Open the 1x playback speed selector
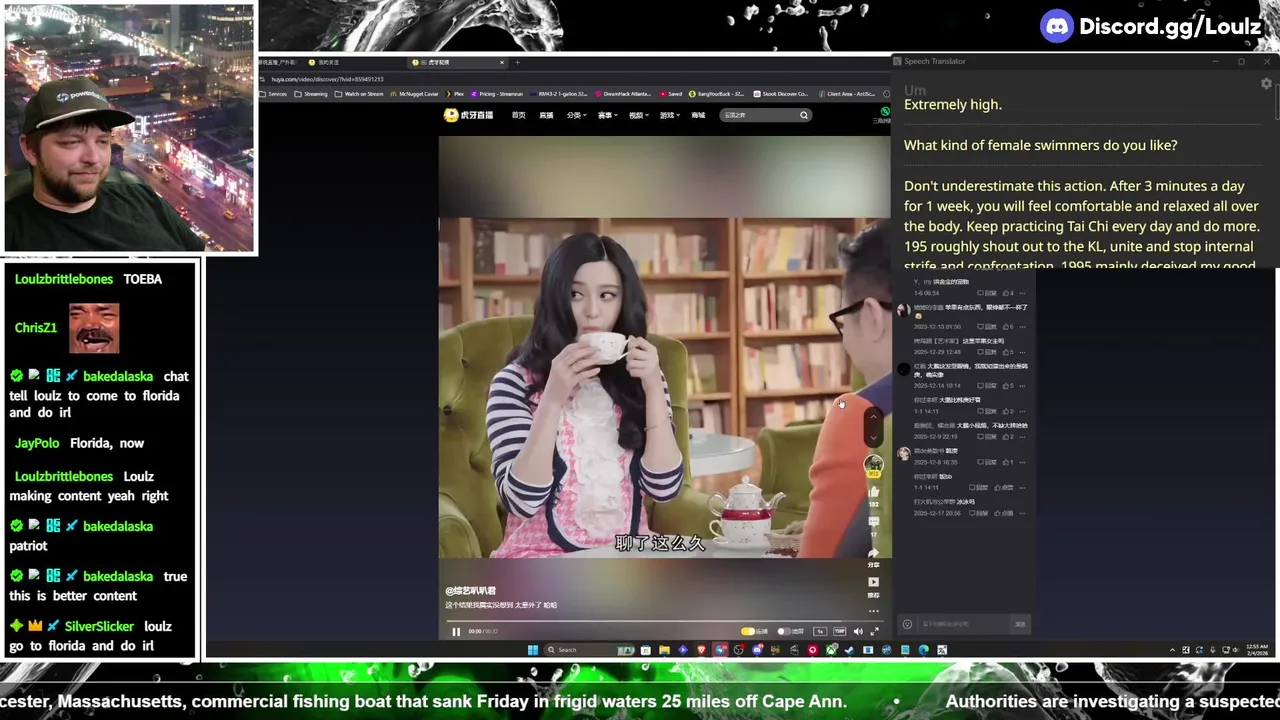 point(820,631)
